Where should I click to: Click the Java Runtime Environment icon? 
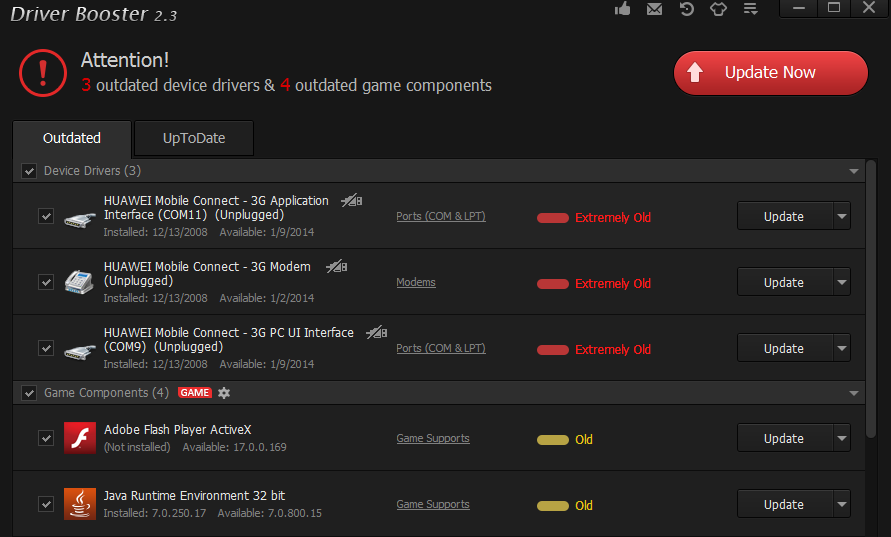pyautogui.click(x=80, y=504)
